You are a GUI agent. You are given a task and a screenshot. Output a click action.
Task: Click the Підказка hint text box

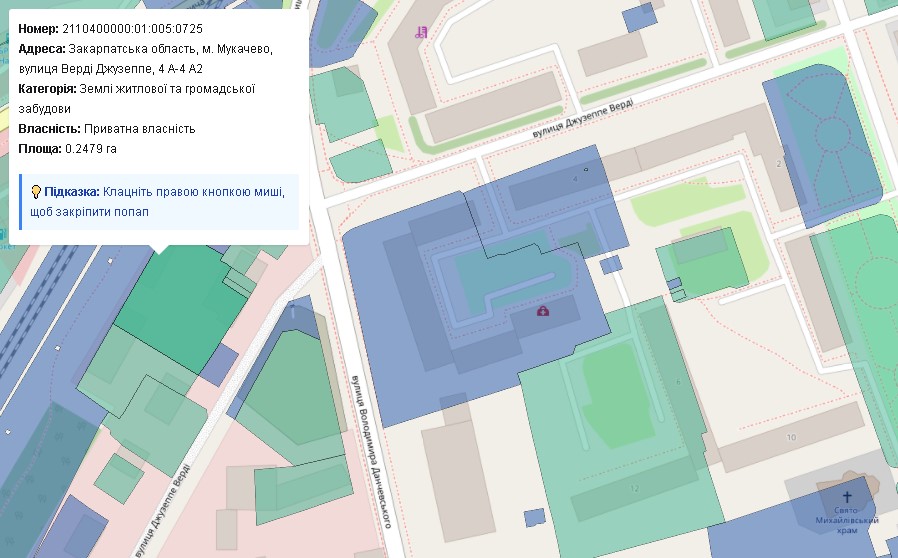(159, 201)
